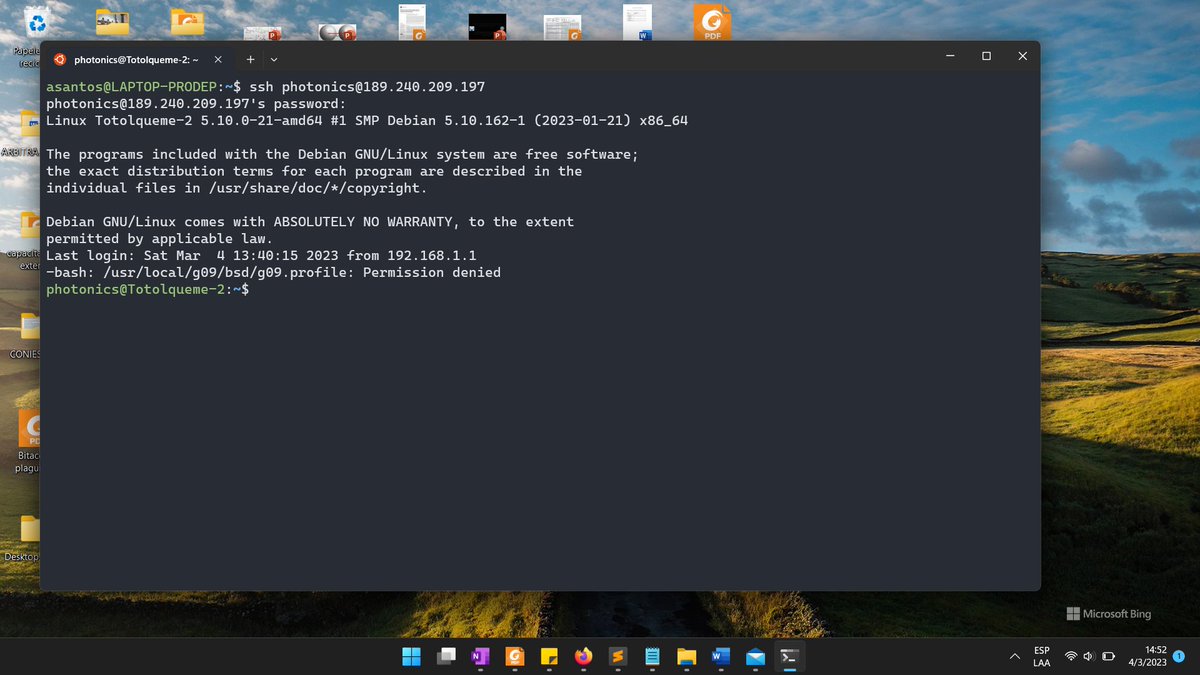
Task: Click the Windows Start button
Action: click(x=412, y=657)
